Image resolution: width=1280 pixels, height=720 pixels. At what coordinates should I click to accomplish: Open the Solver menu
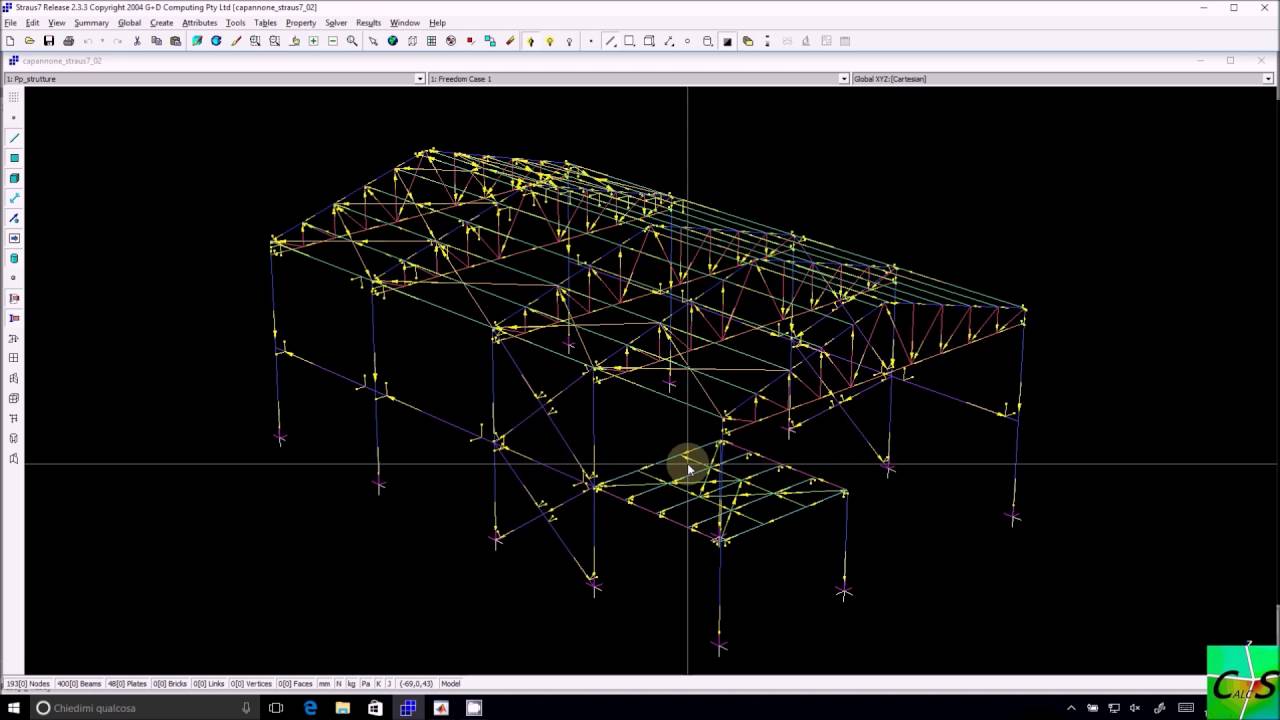(336, 22)
